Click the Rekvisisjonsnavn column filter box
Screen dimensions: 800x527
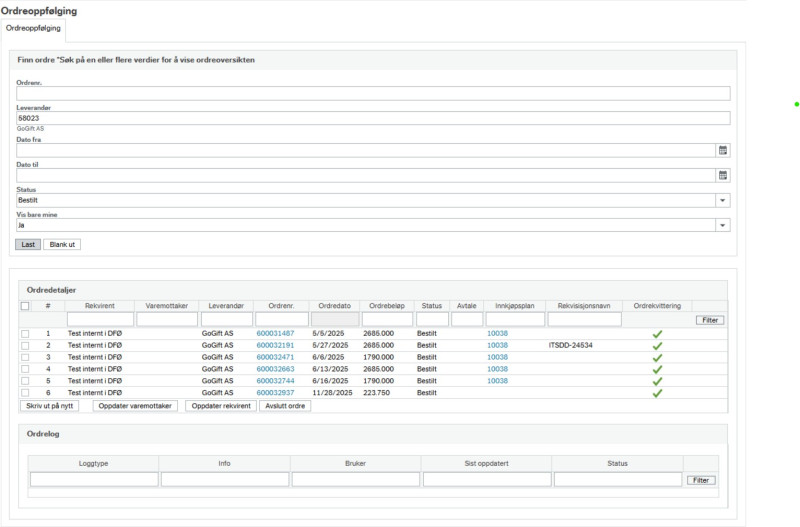tap(585, 320)
